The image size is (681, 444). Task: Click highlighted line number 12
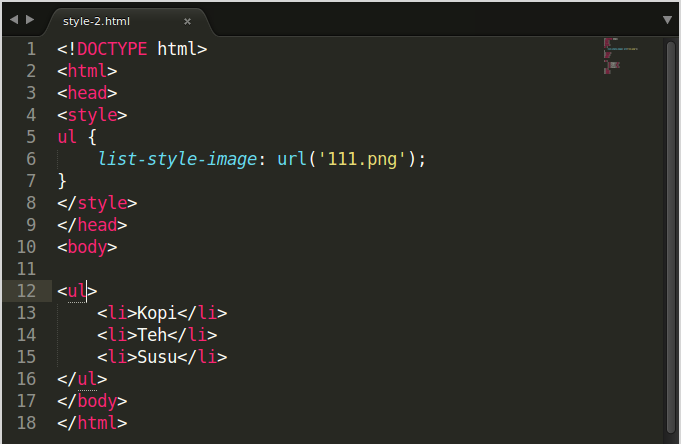pyautogui.click(x=26, y=291)
